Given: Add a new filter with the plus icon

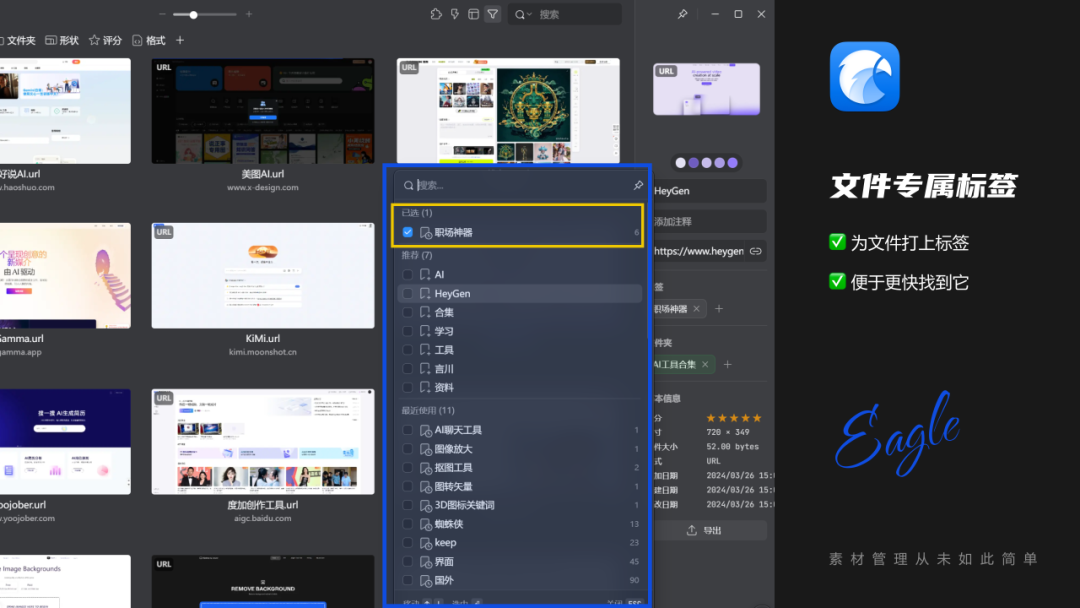Looking at the screenshot, I should tap(180, 41).
